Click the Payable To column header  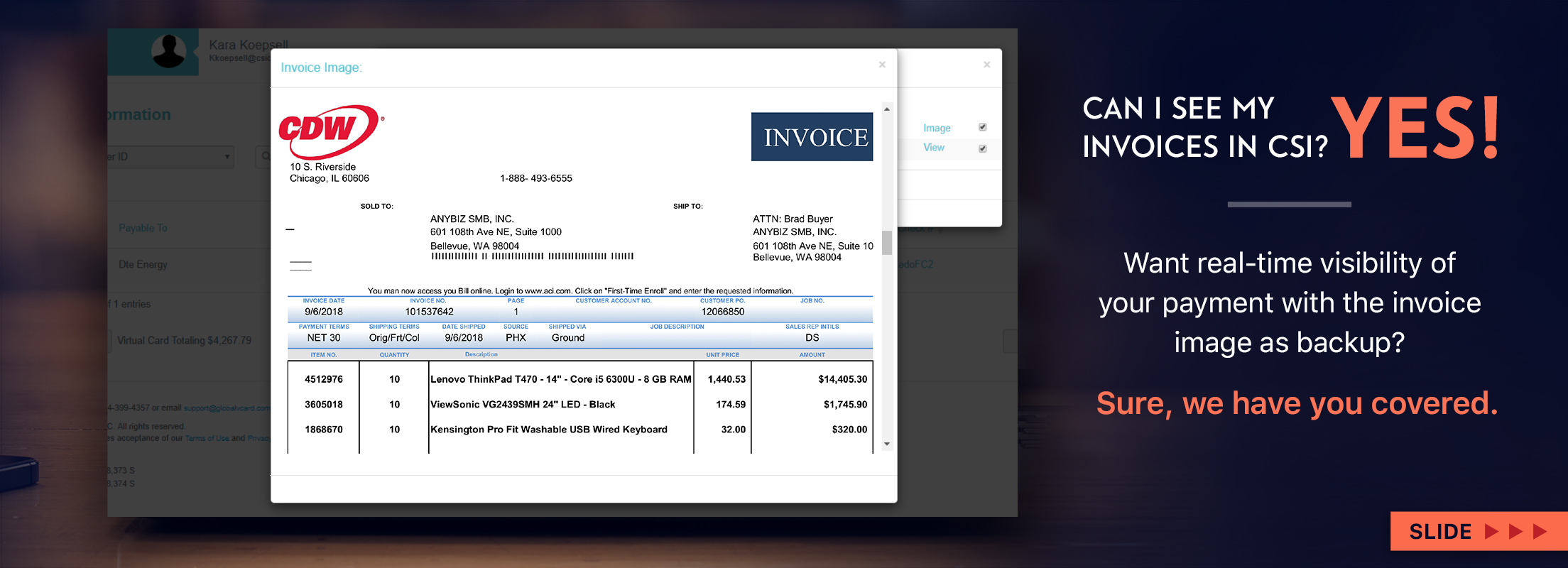pyautogui.click(x=143, y=228)
